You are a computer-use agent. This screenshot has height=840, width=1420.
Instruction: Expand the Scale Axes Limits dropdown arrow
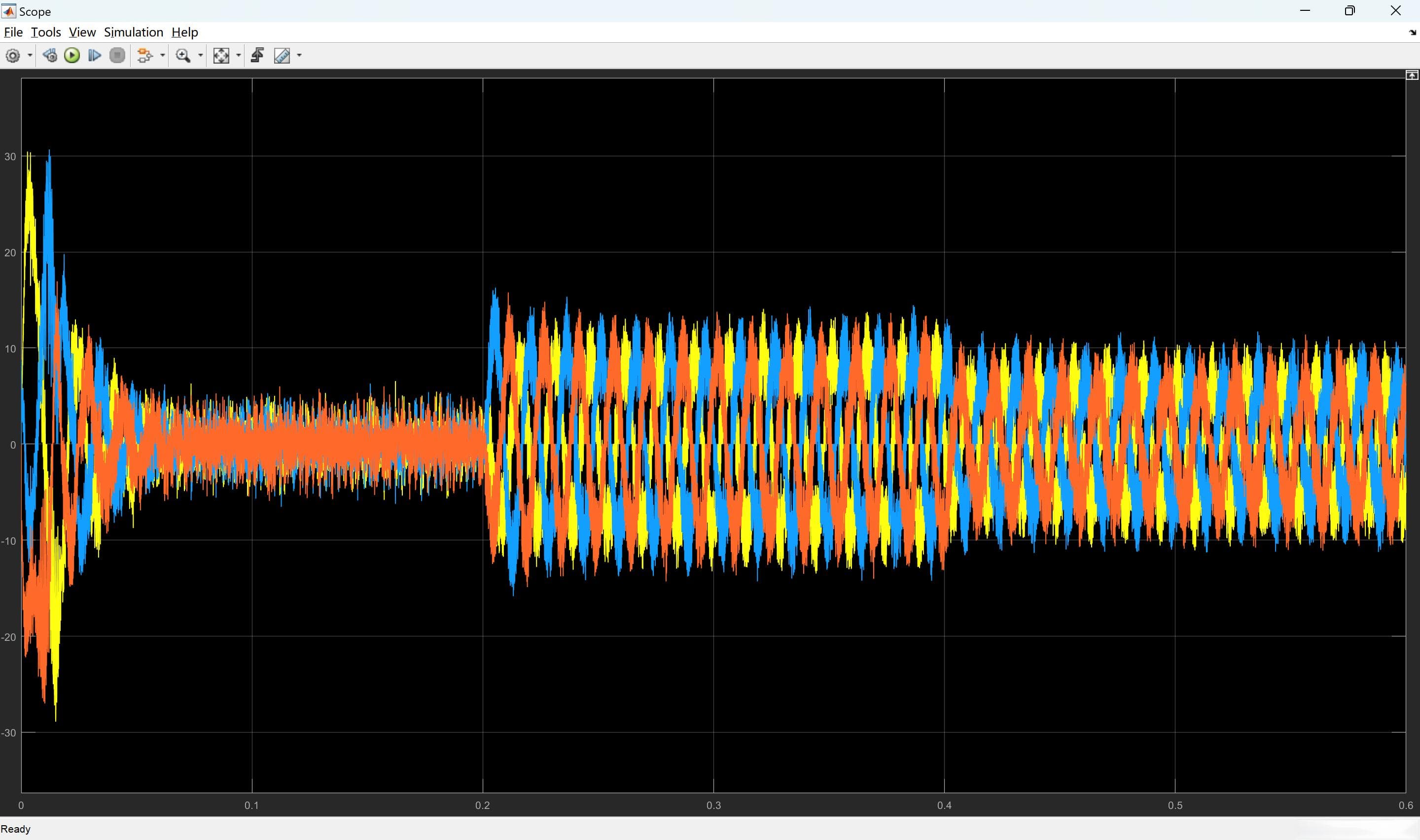coord(238,56)
